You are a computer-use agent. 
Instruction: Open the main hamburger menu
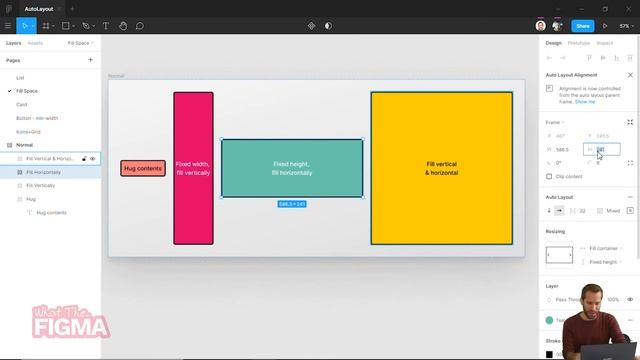click(x=8, y=26)
